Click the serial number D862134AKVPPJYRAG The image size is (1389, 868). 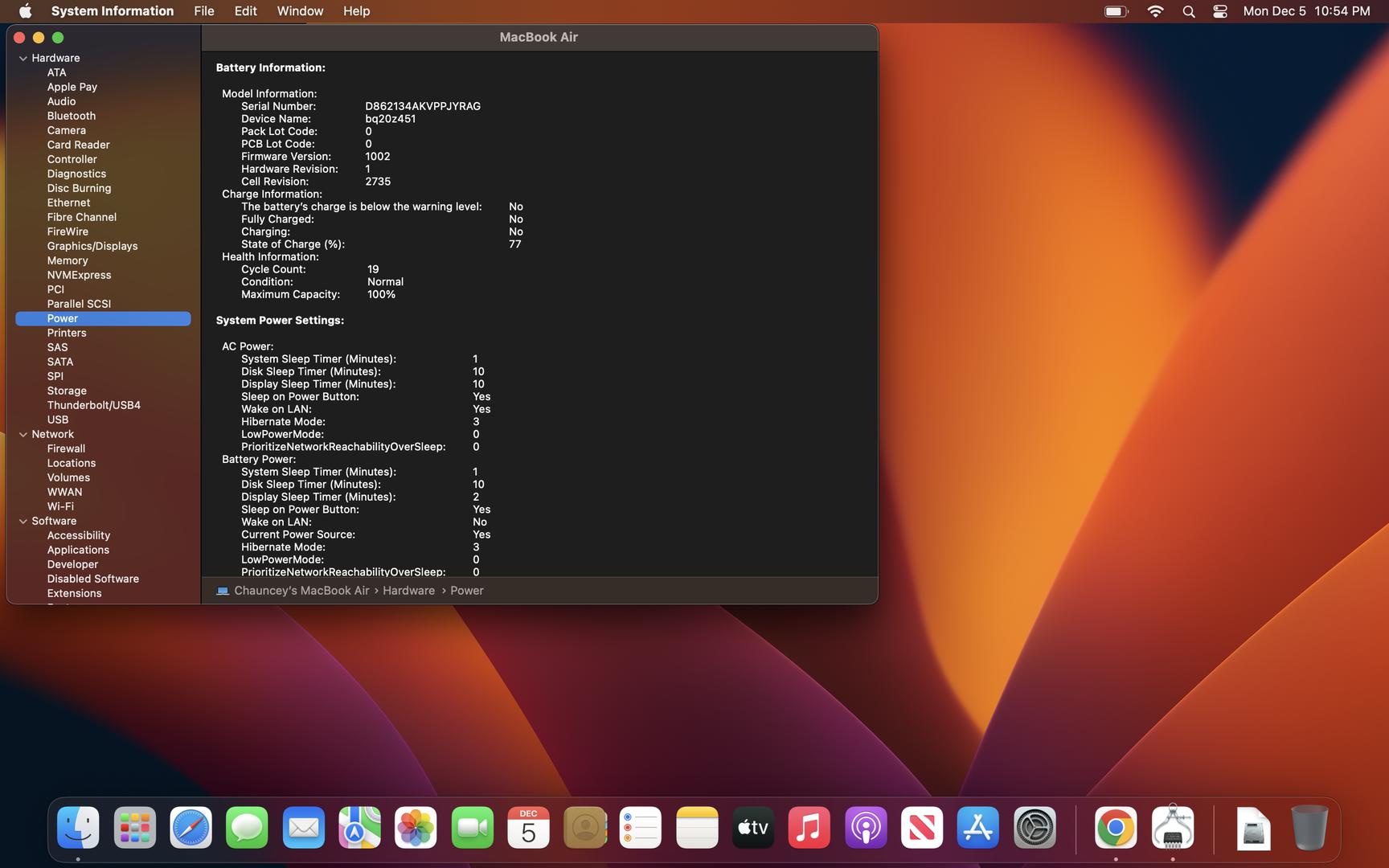coord(423,106)
